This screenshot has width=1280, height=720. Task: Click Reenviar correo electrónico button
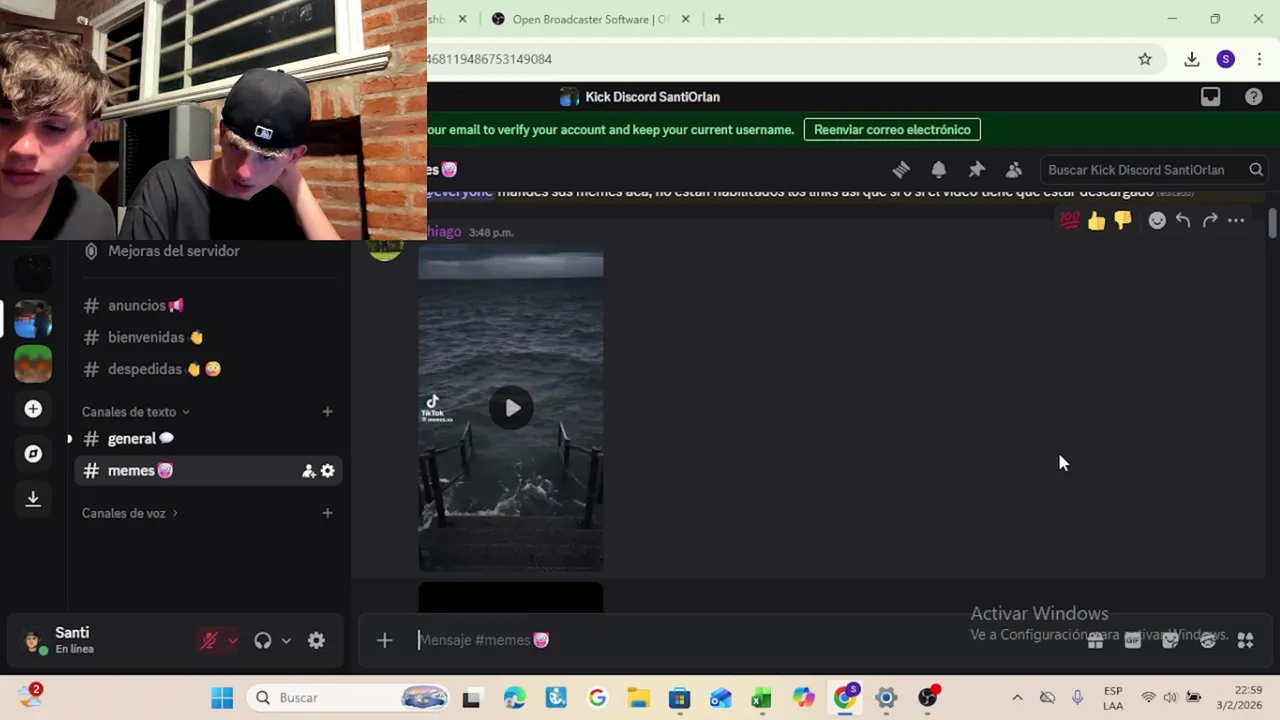(x=892, y=130)
